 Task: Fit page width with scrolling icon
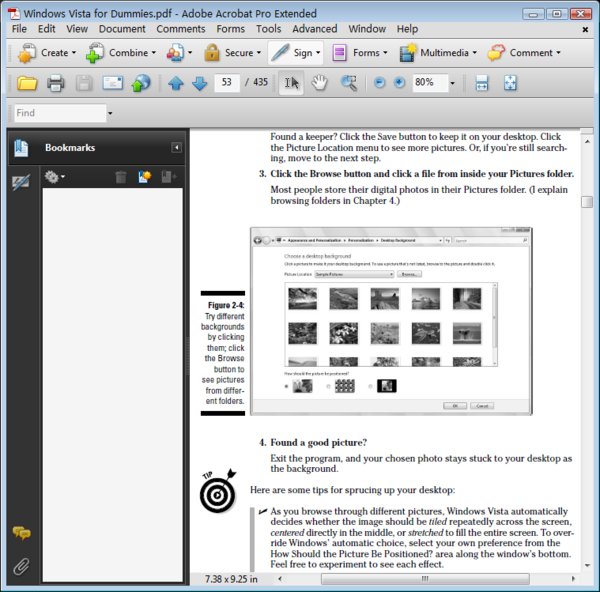[481, 83]
